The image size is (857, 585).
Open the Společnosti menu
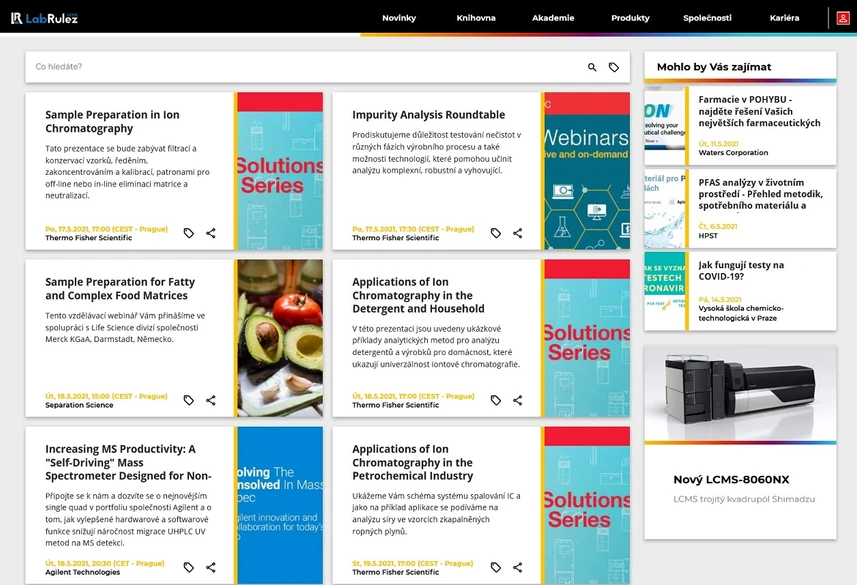[707, 18]
